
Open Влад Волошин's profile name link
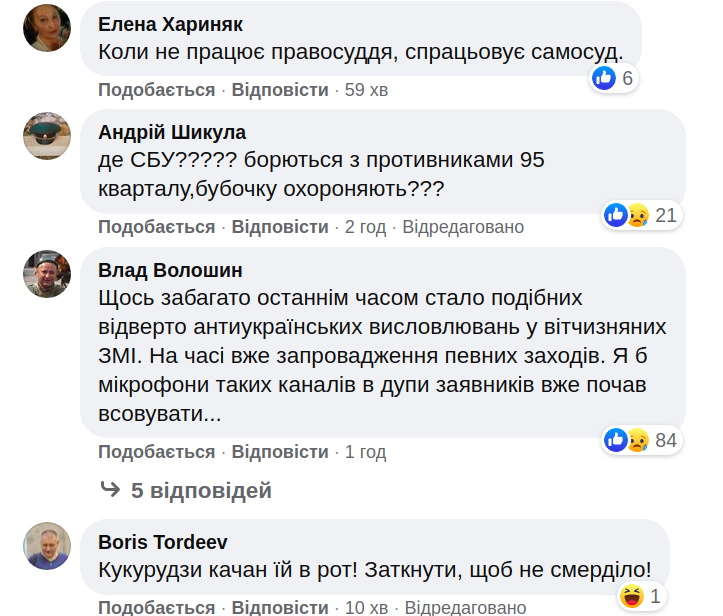(170, 271)
